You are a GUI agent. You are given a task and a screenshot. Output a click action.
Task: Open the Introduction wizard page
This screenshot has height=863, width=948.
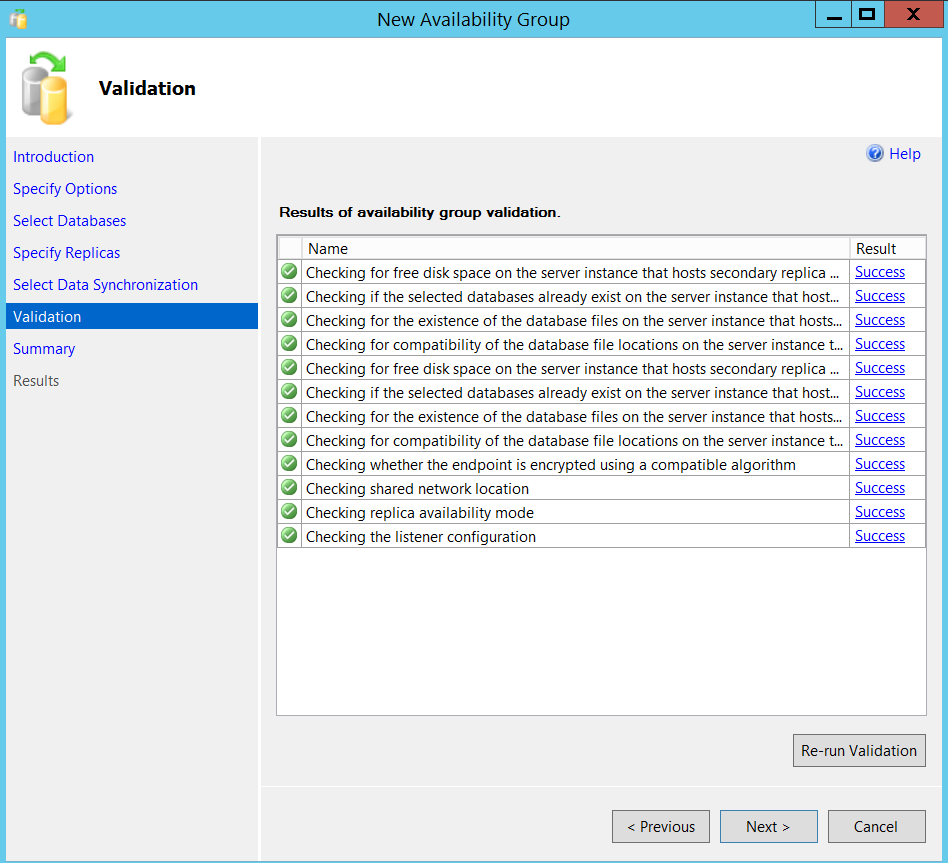click(54, 157)
